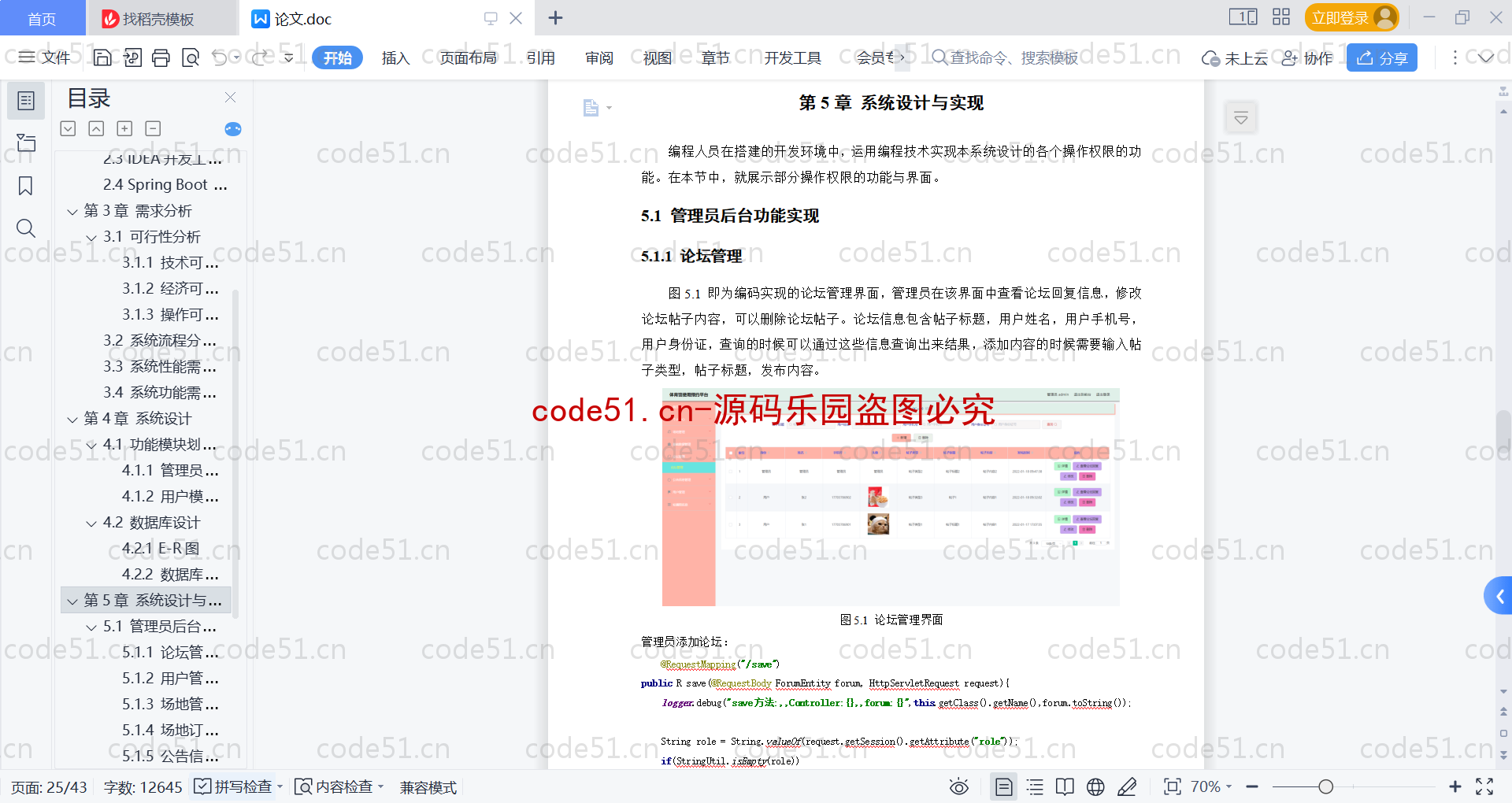The width and height of the screenshot is (1512, 803).
Task: Switch to 首页 home tab
Action: (x=42, y=18)
